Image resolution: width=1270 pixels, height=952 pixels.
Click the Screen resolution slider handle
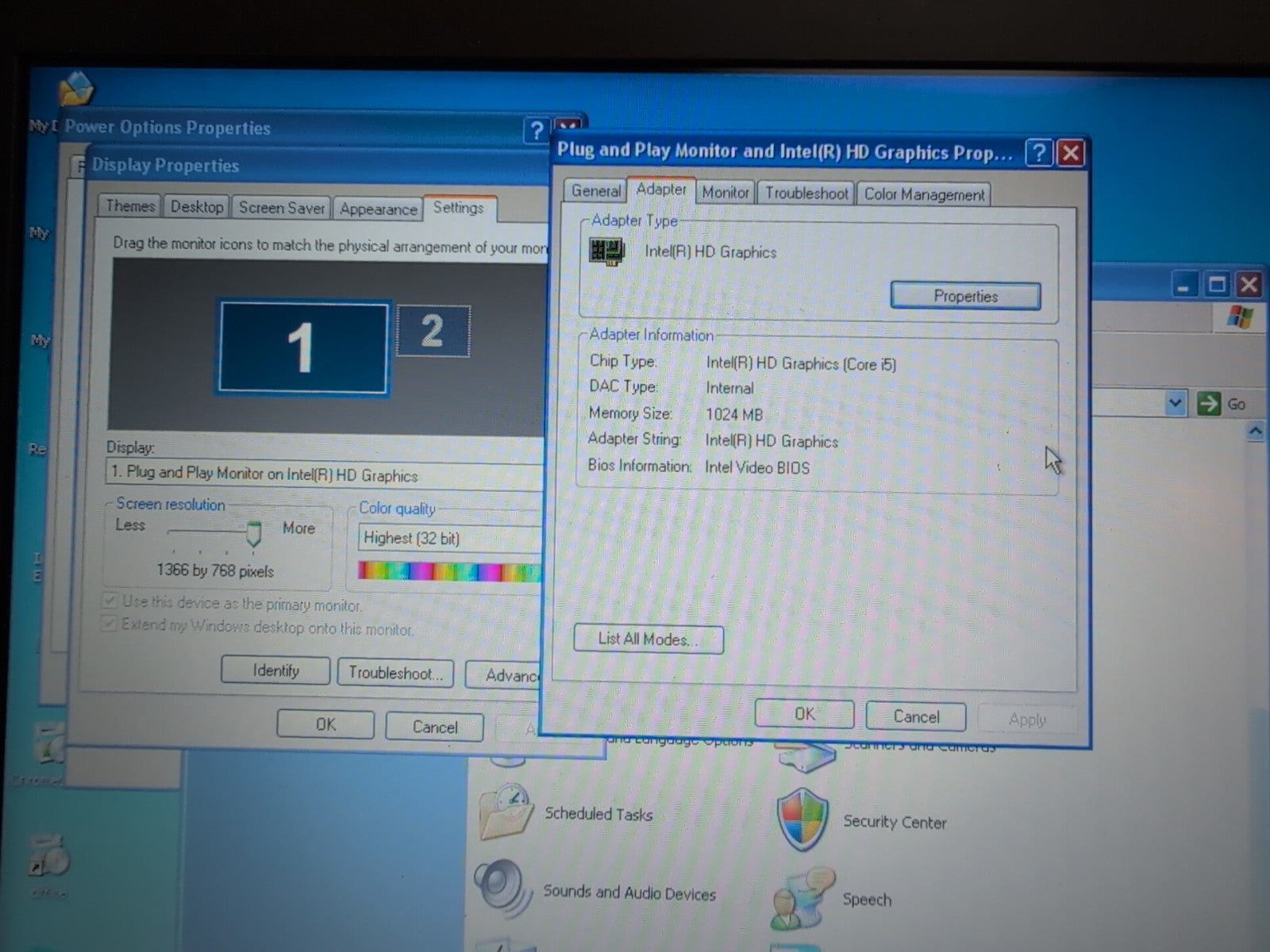pos(253,533)
